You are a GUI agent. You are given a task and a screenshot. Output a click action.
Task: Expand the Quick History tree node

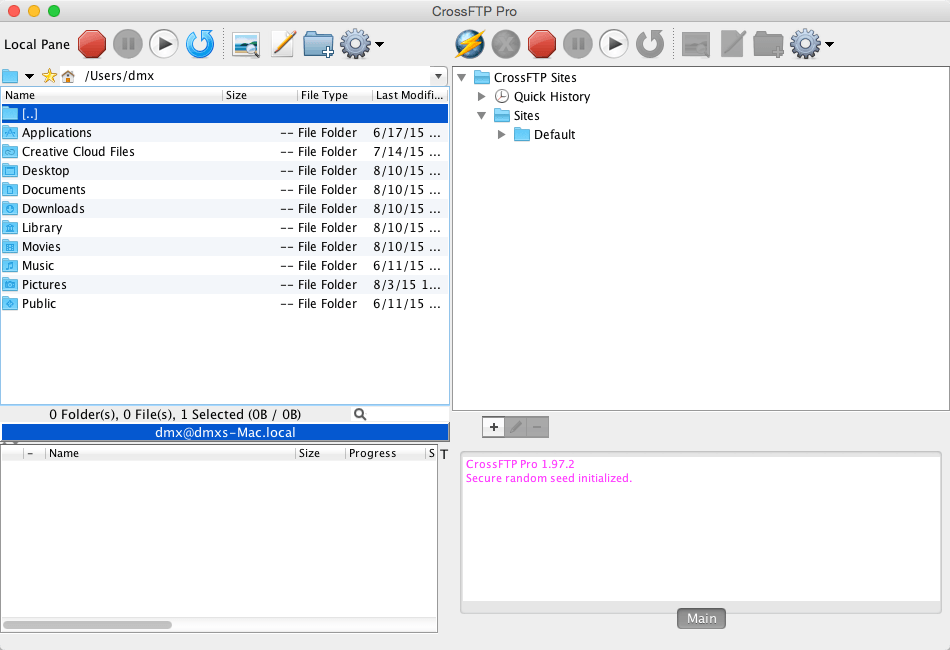pos(482,97)
